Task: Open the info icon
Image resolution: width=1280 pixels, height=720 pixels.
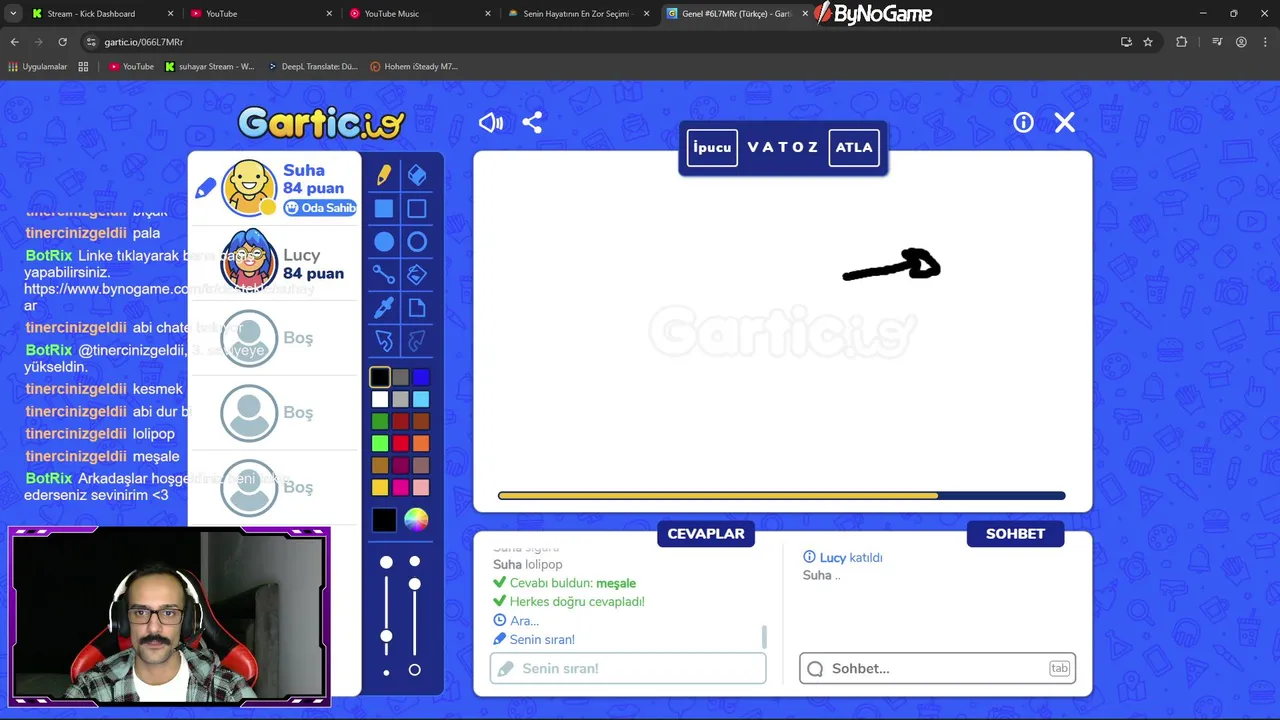Action: pyautogui.click(x=1023, y=122)
